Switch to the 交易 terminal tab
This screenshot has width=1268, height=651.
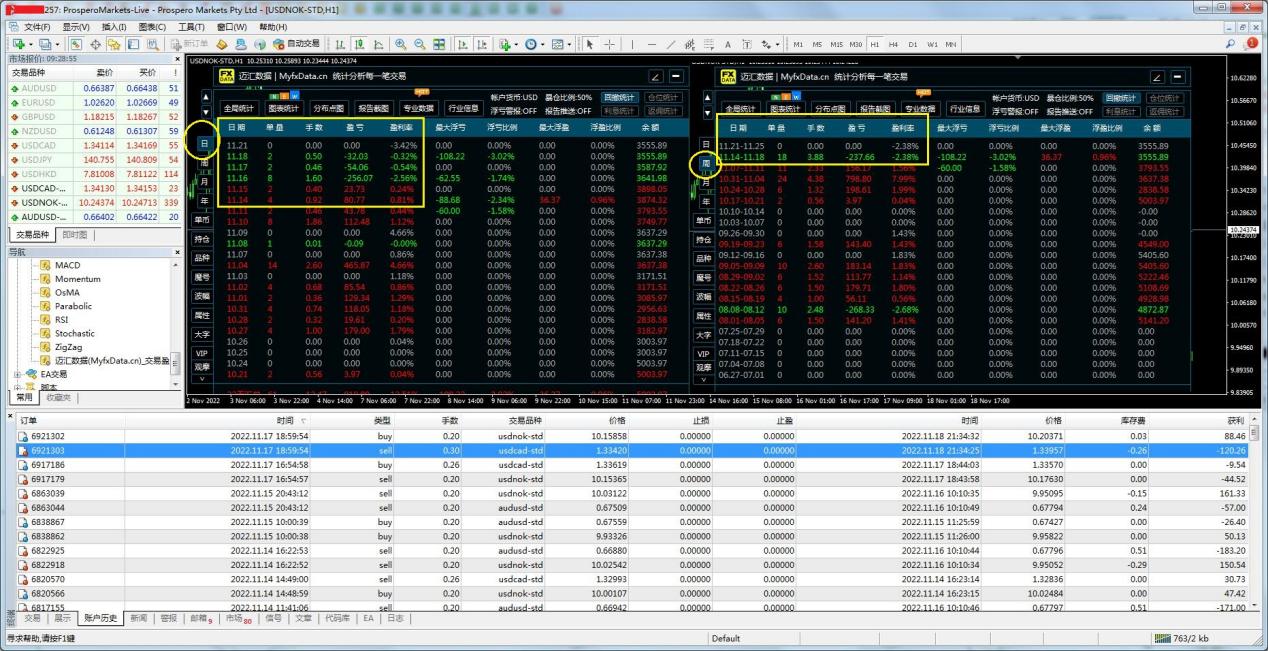pyautogui.click(x=33, y=618)
